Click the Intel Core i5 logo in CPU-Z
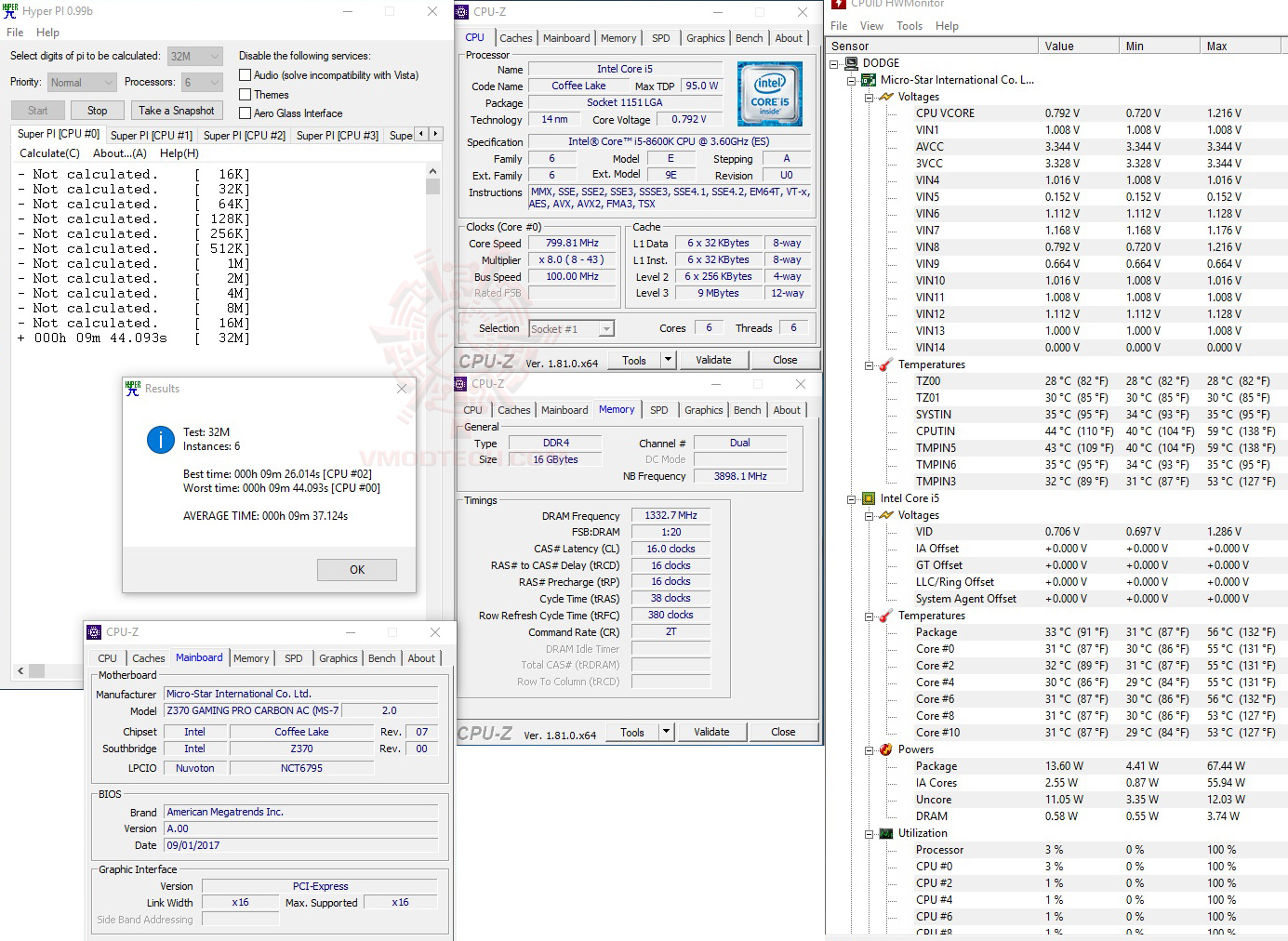Screen dimensions: 1288x941 click(x=769, y=94)
